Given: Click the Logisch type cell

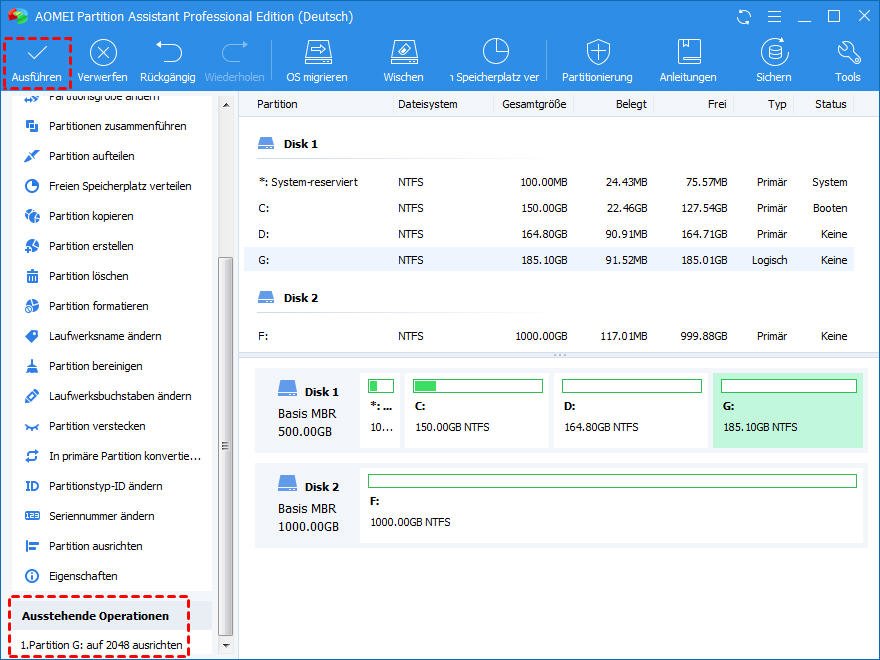Looking at the screenshot, I should pyautogui.click(x=769, y=260).
